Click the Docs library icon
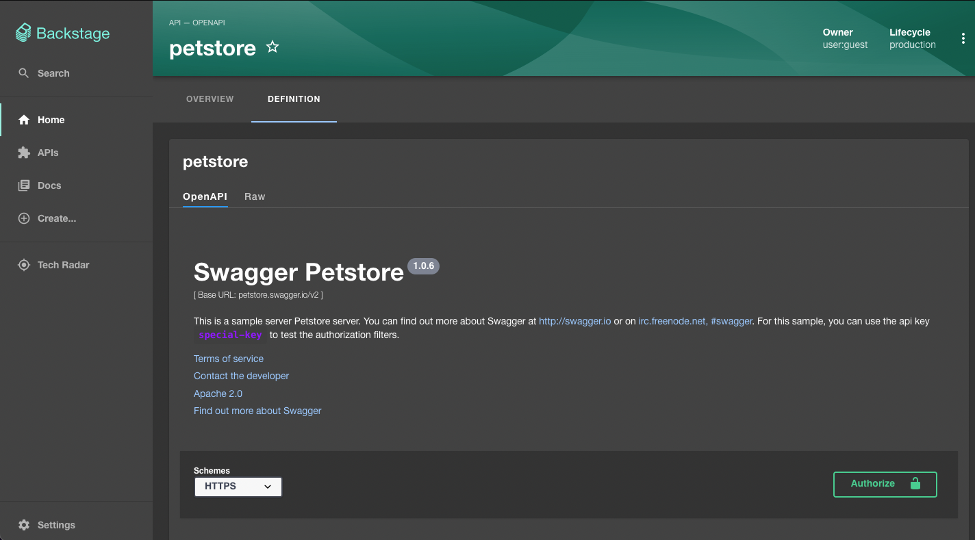 pos(24,186)
